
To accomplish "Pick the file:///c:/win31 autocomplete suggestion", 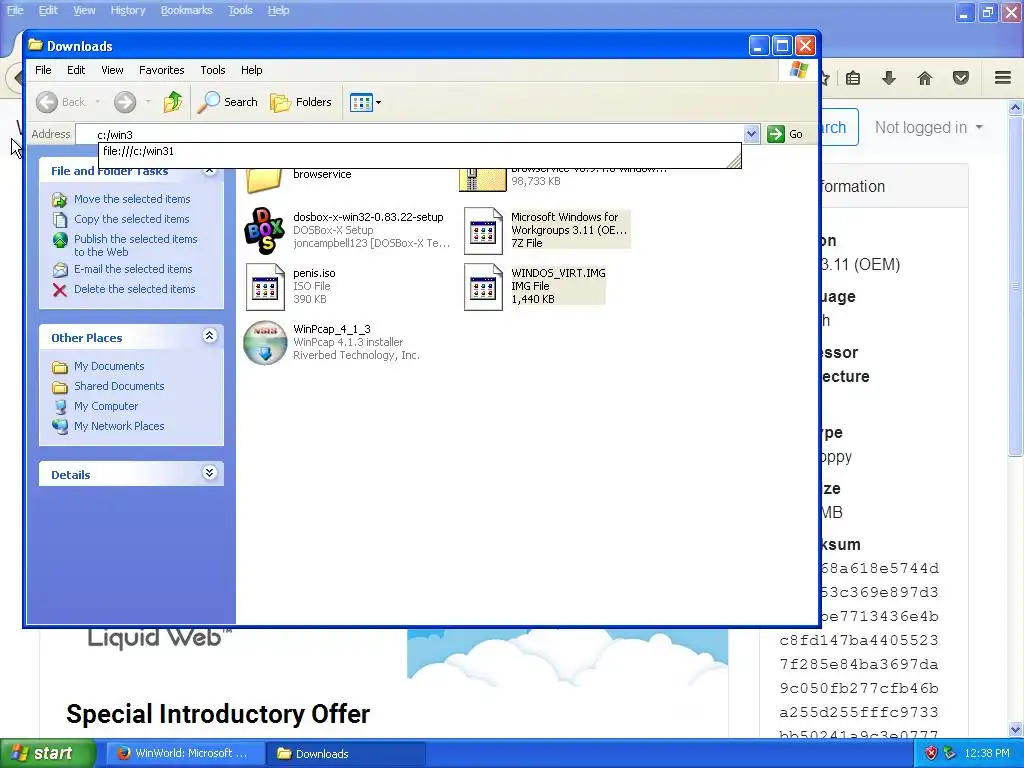I will (x=418, y=152).
